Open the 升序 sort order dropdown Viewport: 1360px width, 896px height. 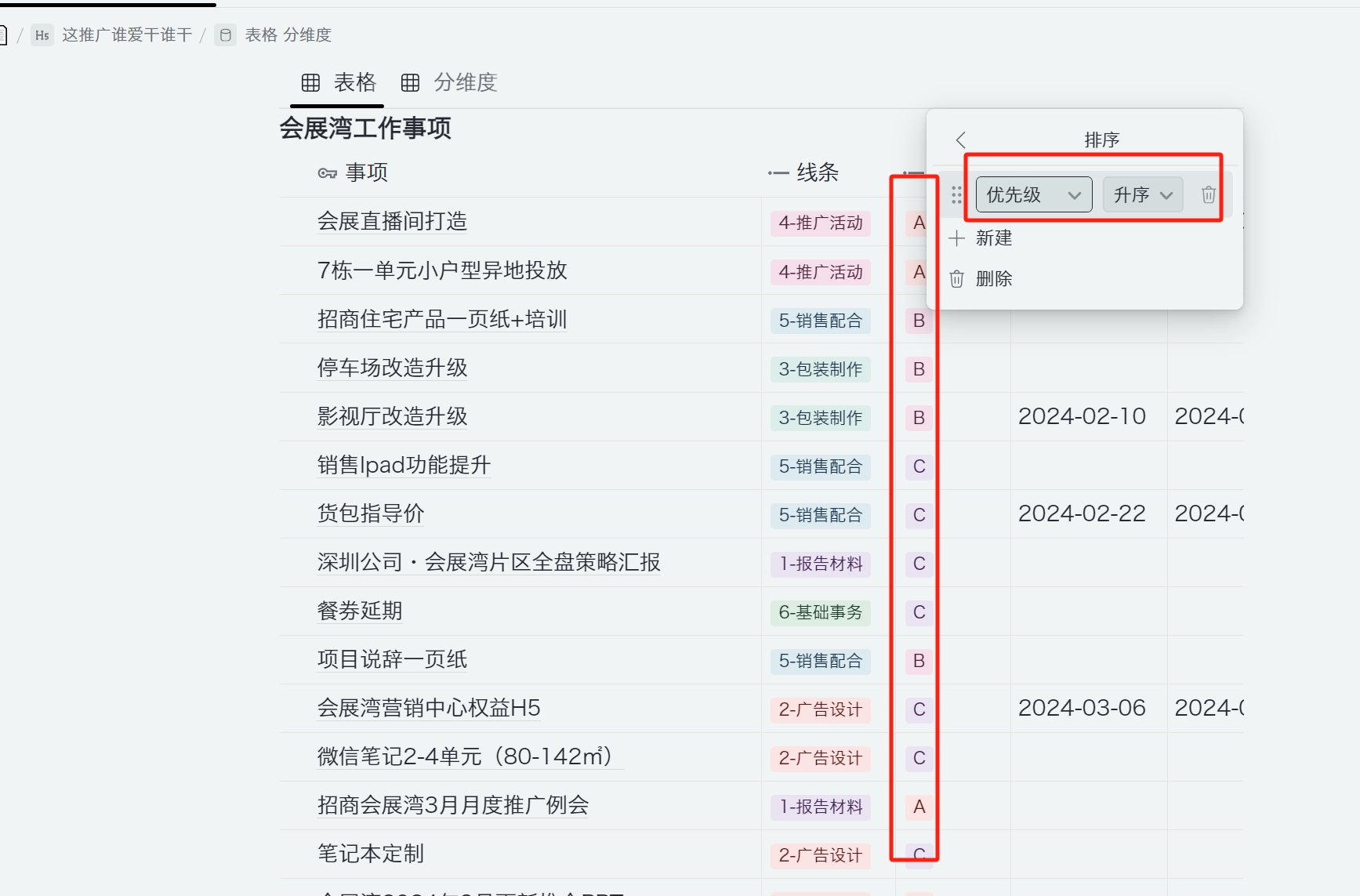(x=1143, y=194)
